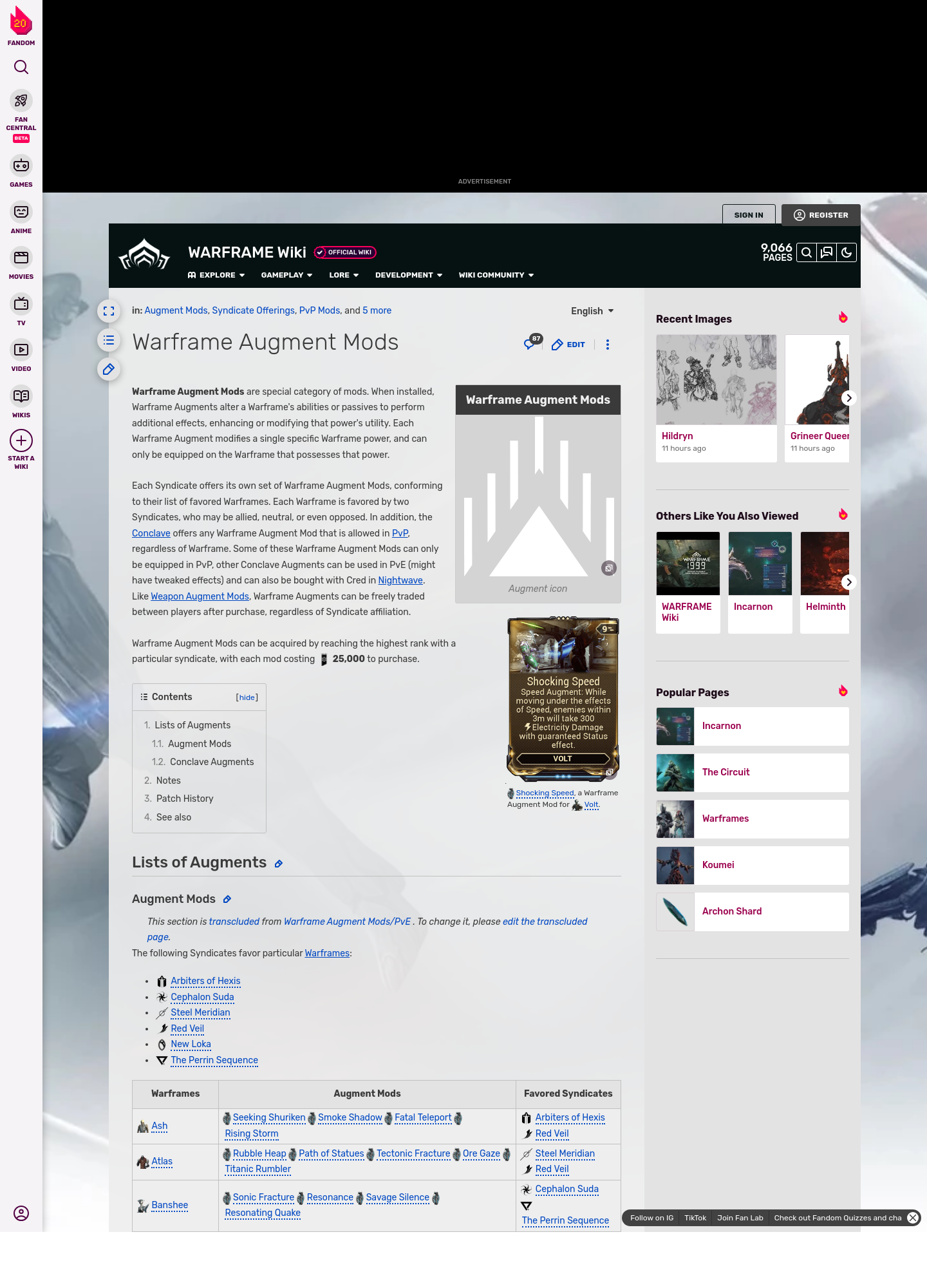
Task: Jump to Notes in contents
Action: (169, 781)
